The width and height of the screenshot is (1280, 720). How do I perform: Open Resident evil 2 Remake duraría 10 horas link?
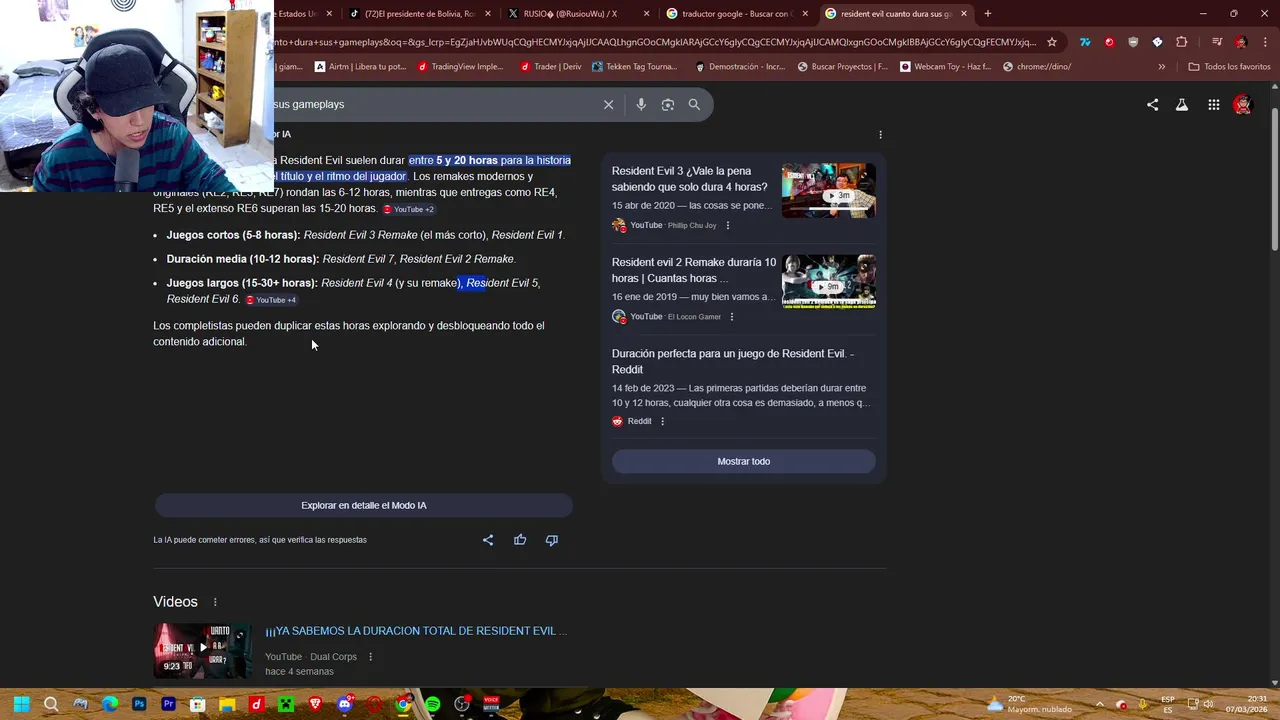pos(693,270)
